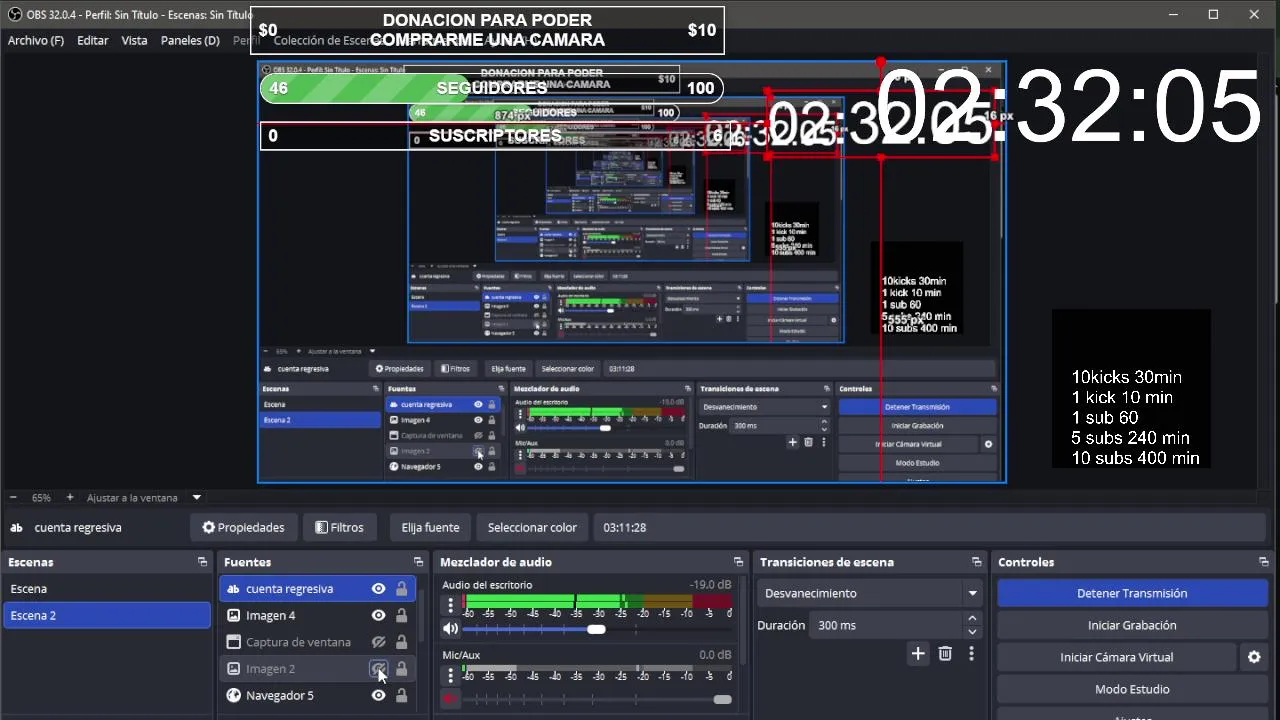
Task: Hide the Navegador 5 source
Action: (x=378, y=695)
